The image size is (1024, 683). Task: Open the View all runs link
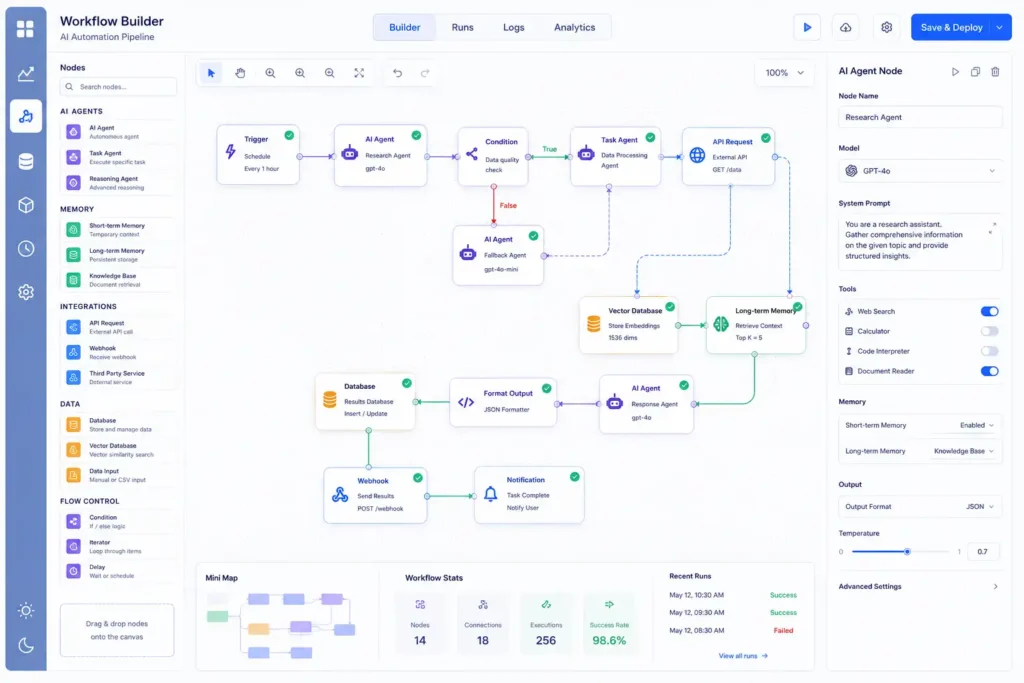click(x=743, y=656)
